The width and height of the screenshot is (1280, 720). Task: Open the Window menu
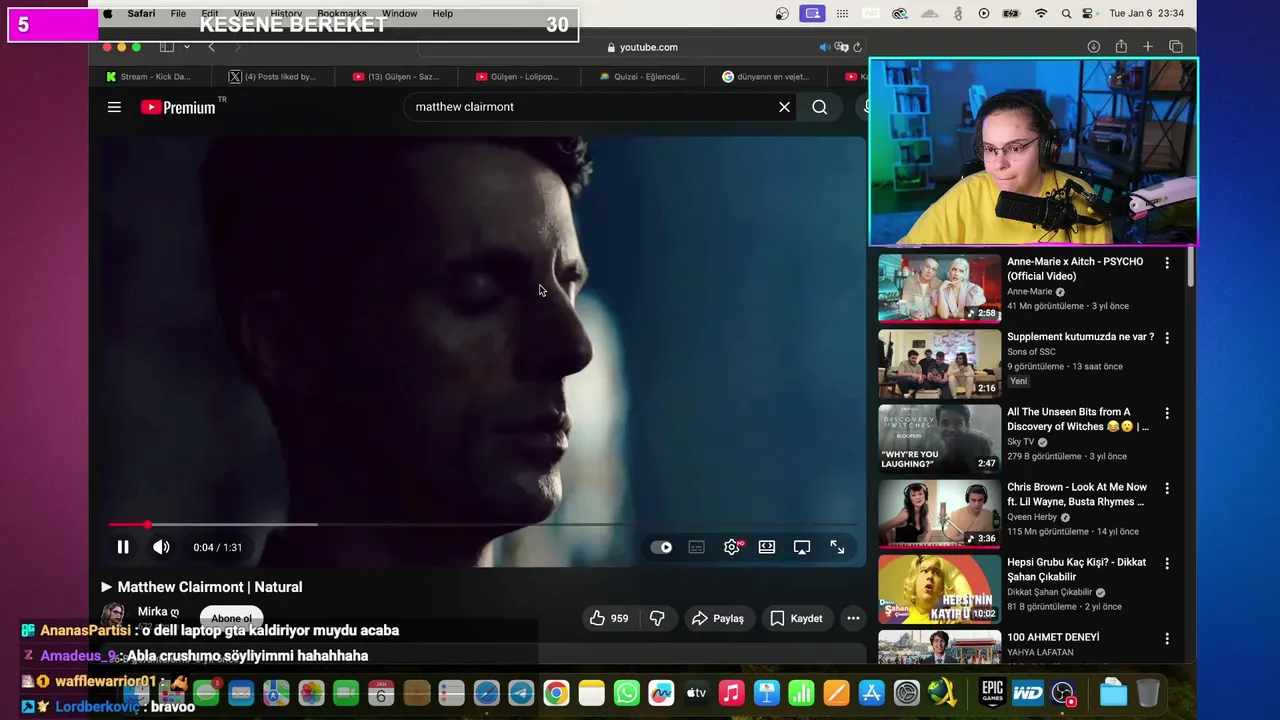click(x=399, y=14)
